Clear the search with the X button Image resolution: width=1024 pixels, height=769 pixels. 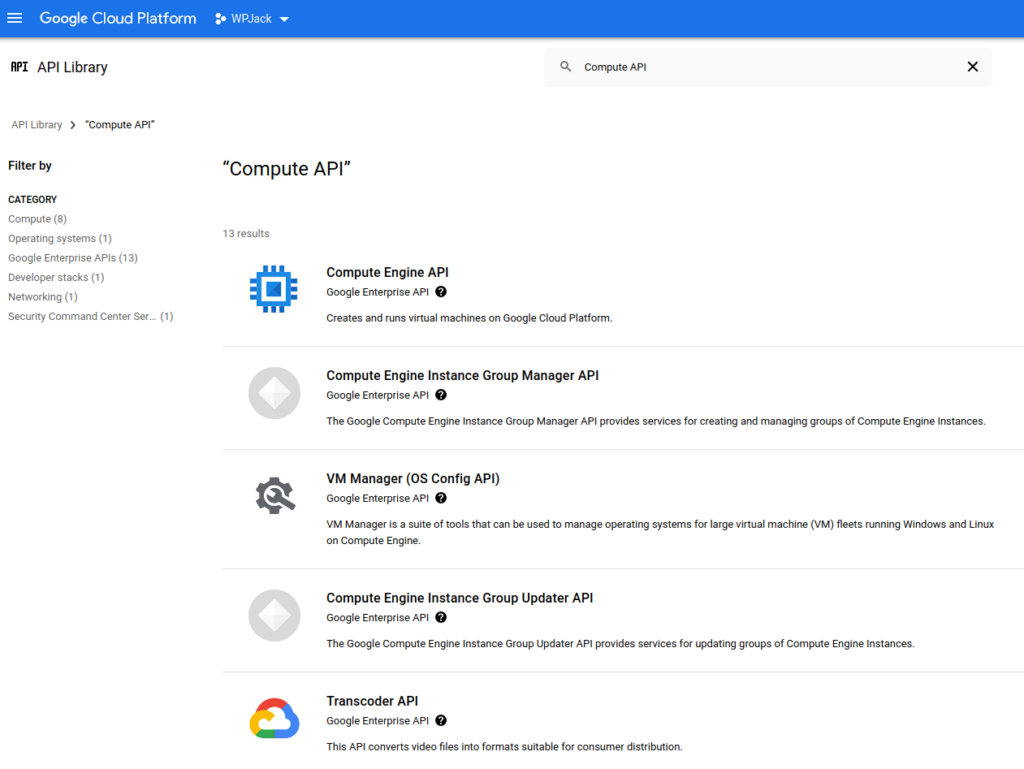coord(972,67)
